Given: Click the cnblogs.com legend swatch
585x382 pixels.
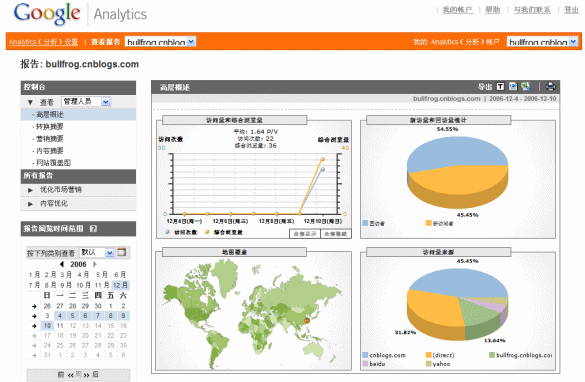Looking at the screenshot, I should pyautogui.click(x=365, y=355).
